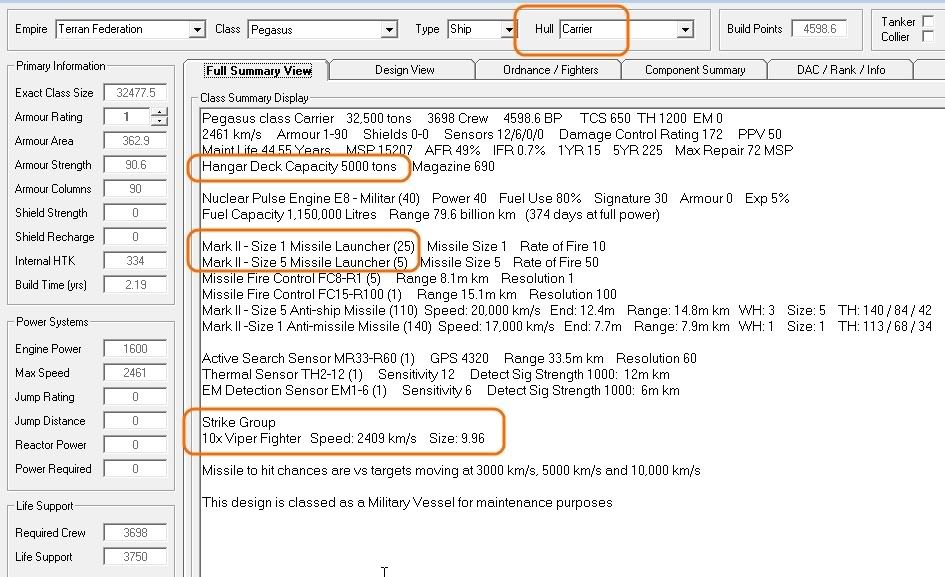Click the Power Required field
This screenshot has width=945, height=577.
[135, 469]
